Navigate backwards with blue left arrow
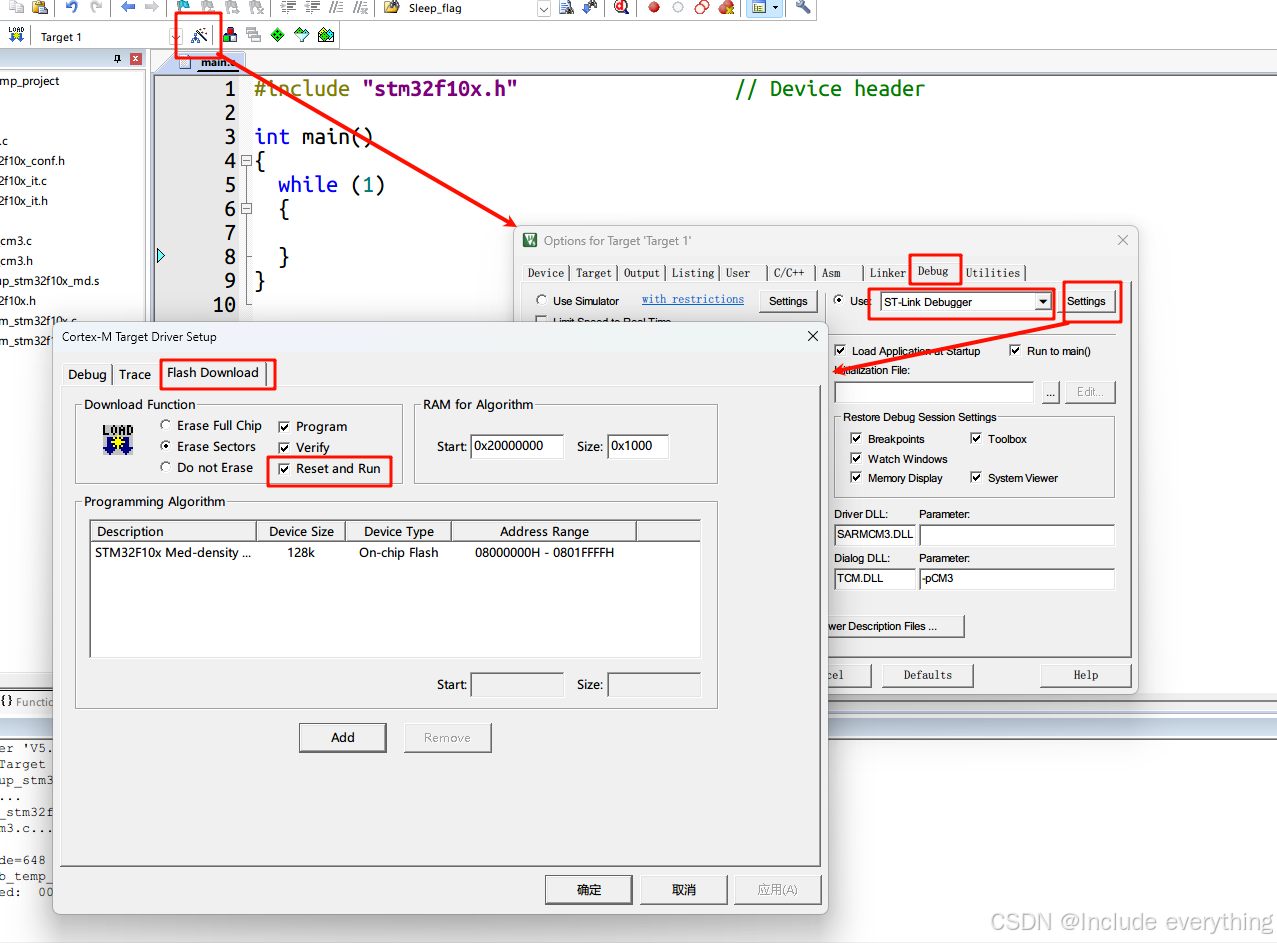The image size is (1277, 943). pos(128,8)
